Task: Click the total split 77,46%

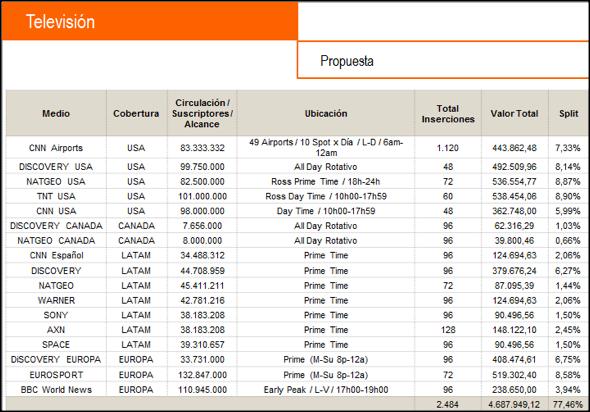Action: point(568,404)
